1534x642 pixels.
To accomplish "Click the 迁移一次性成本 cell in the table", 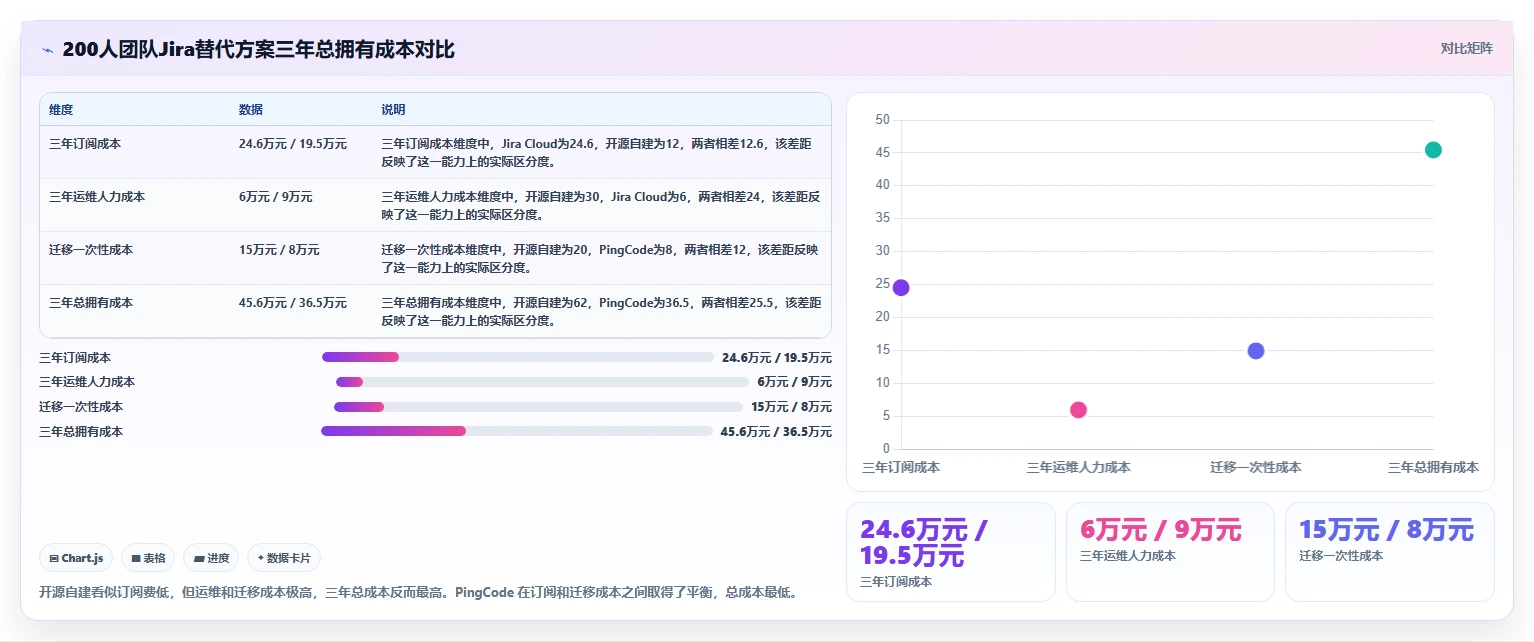I will point(91,250).
